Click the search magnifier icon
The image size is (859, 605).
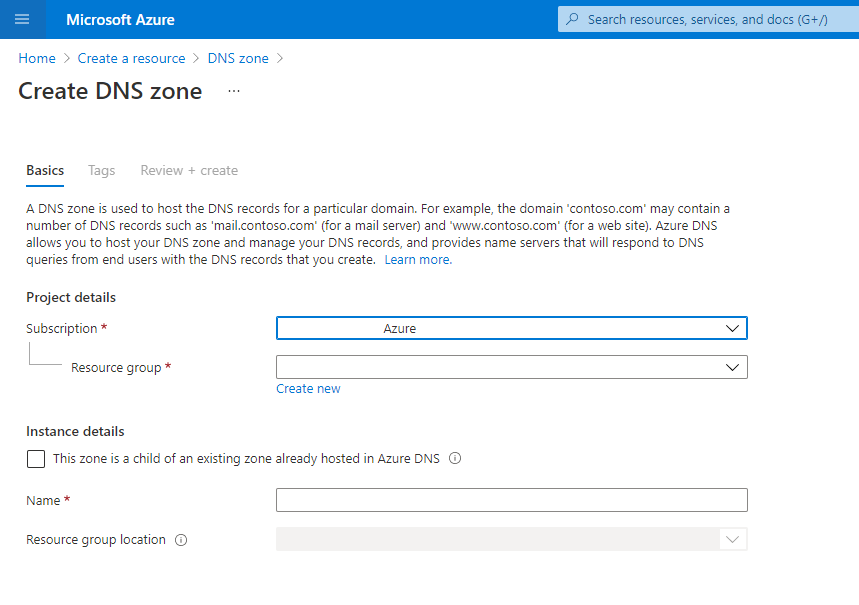[x=572, y=19]
